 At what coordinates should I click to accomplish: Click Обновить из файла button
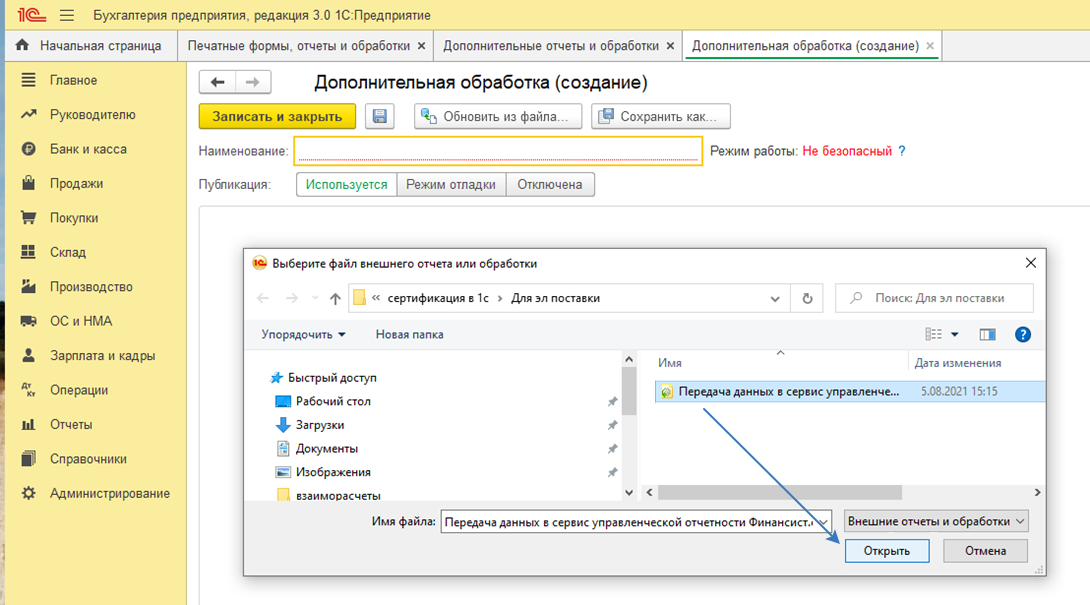tap(498, 116)
